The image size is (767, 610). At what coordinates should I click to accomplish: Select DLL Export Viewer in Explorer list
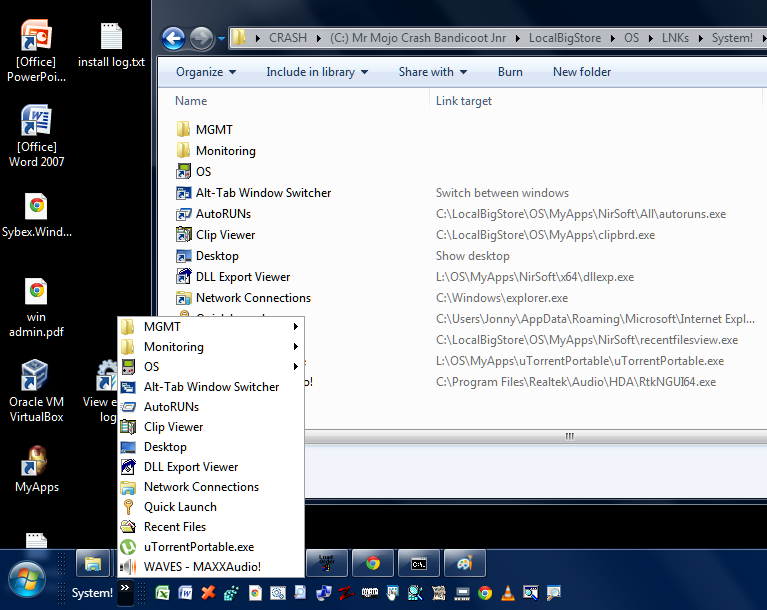(233, 277)
